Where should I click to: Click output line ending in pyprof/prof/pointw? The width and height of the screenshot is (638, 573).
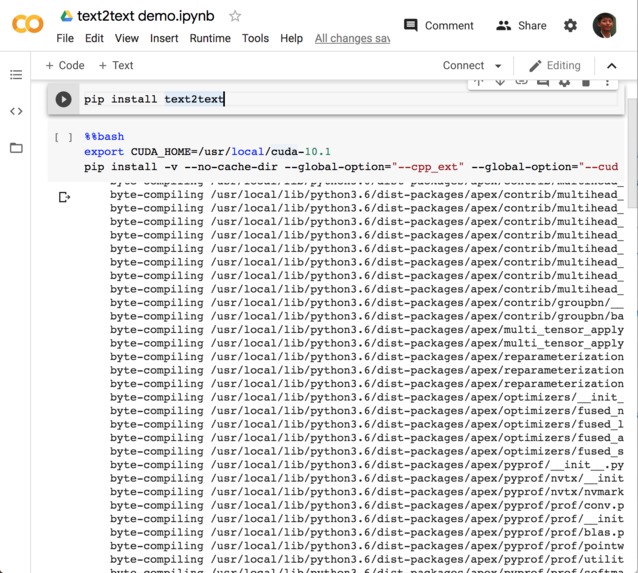point(367,546)
